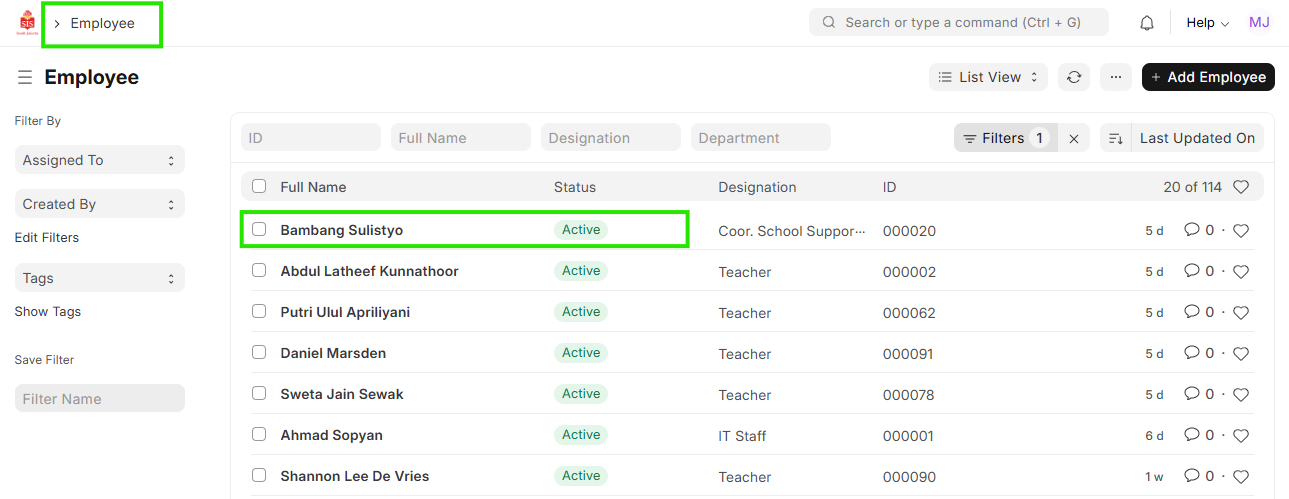Toggle sort direction icon
This screenshot has width=1289, height=499.
(1116, 139)
